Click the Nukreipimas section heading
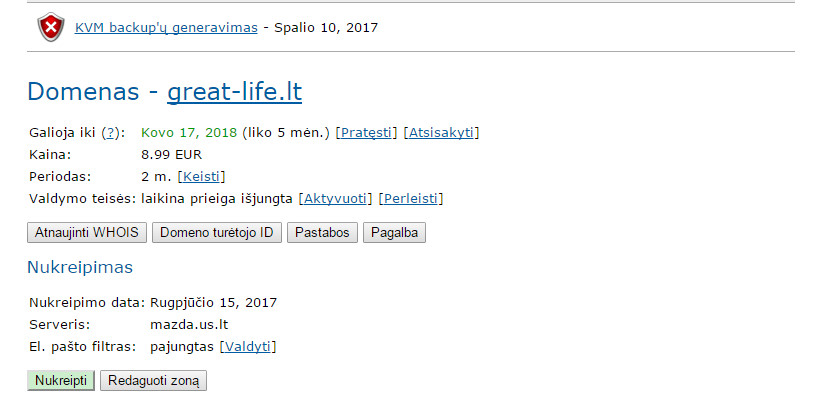This screenshot has width=824, height=399. 80,268
